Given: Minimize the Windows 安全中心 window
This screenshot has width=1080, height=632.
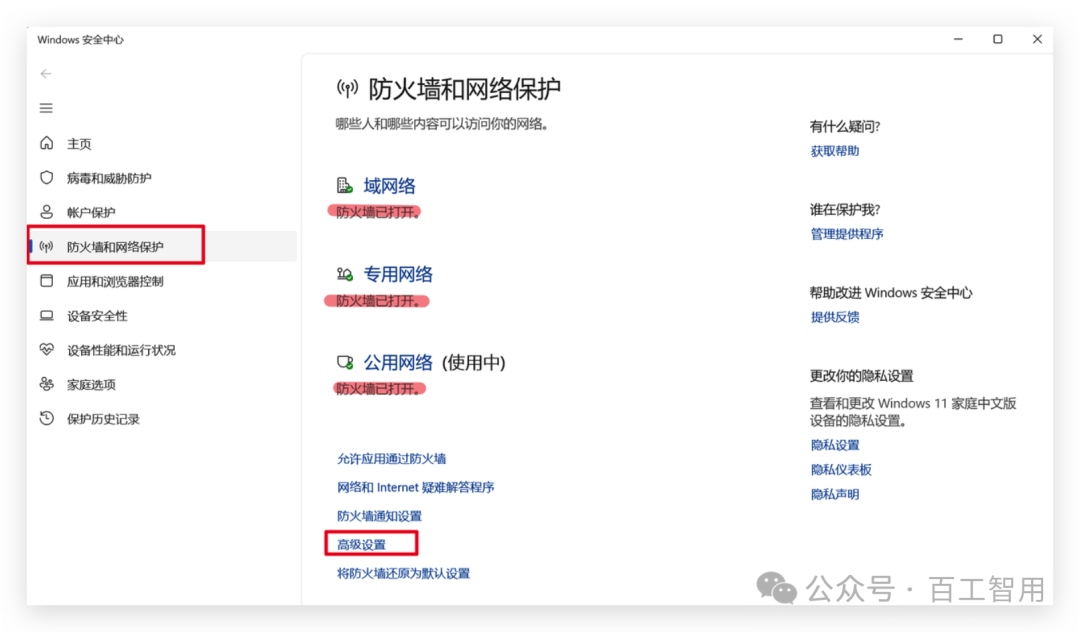Looking at the screenshot, I should (958, 39).
